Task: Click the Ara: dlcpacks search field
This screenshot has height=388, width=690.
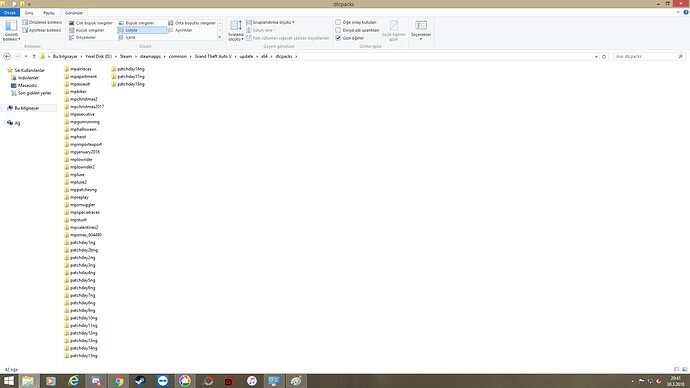Action: coord(646,56)
